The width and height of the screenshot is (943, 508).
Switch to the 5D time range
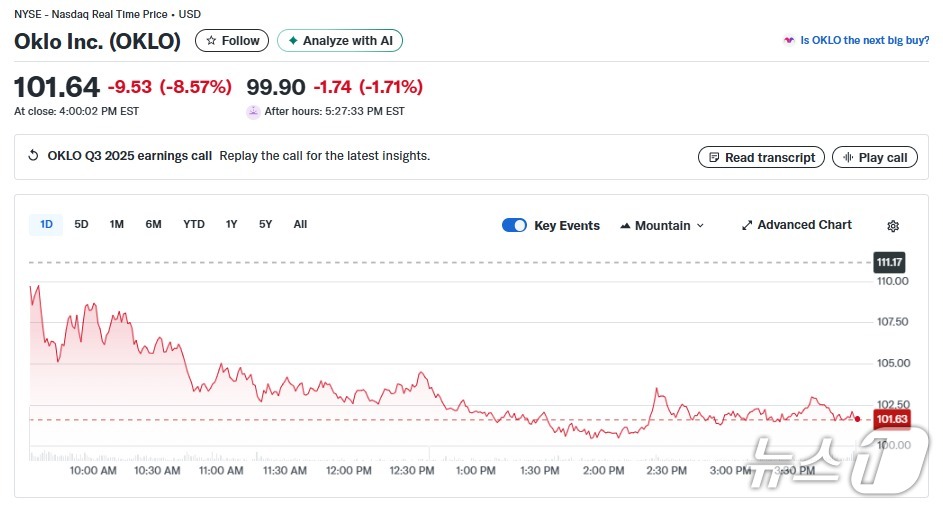(82, 224)
